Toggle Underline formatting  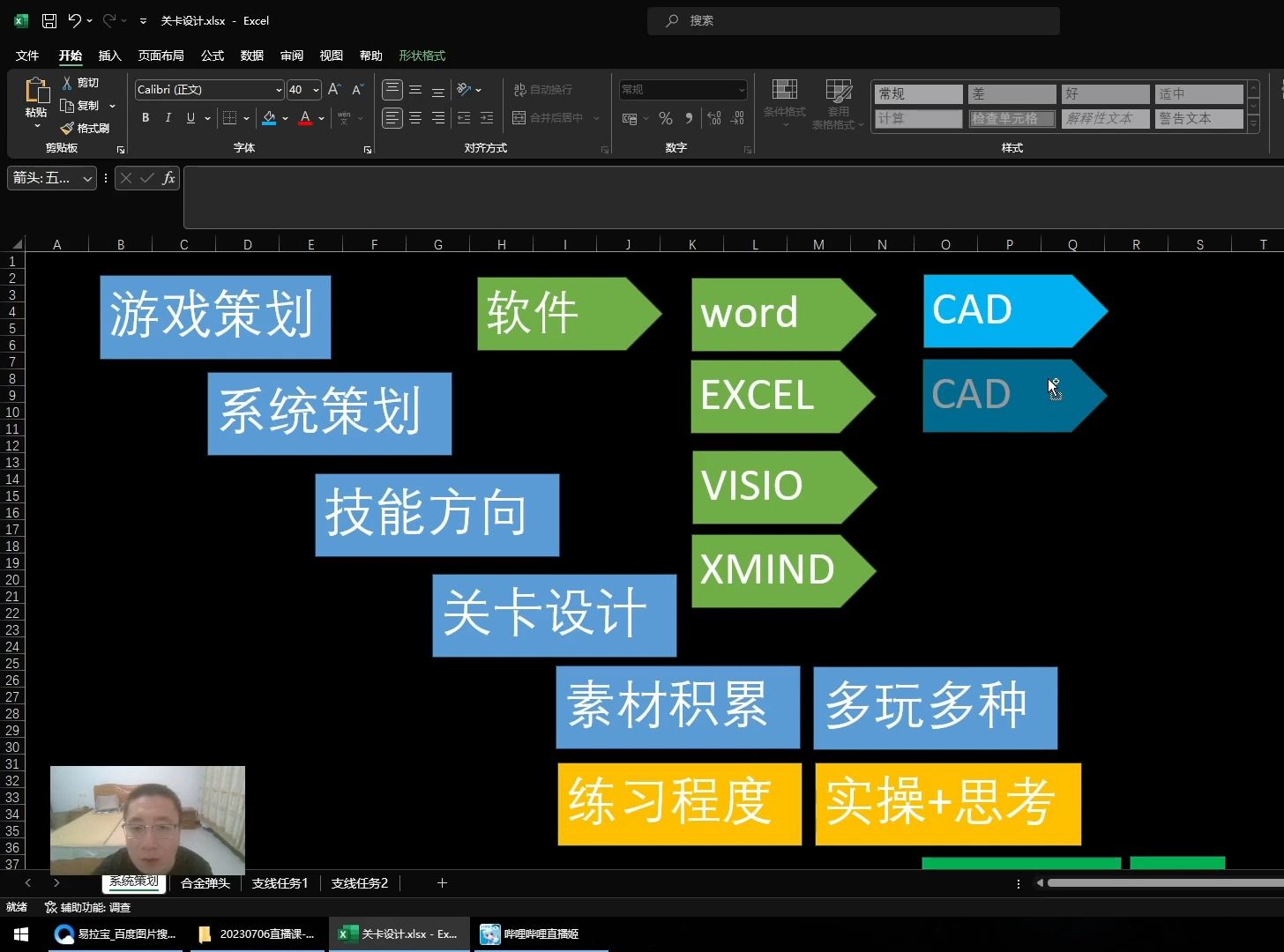190,118
